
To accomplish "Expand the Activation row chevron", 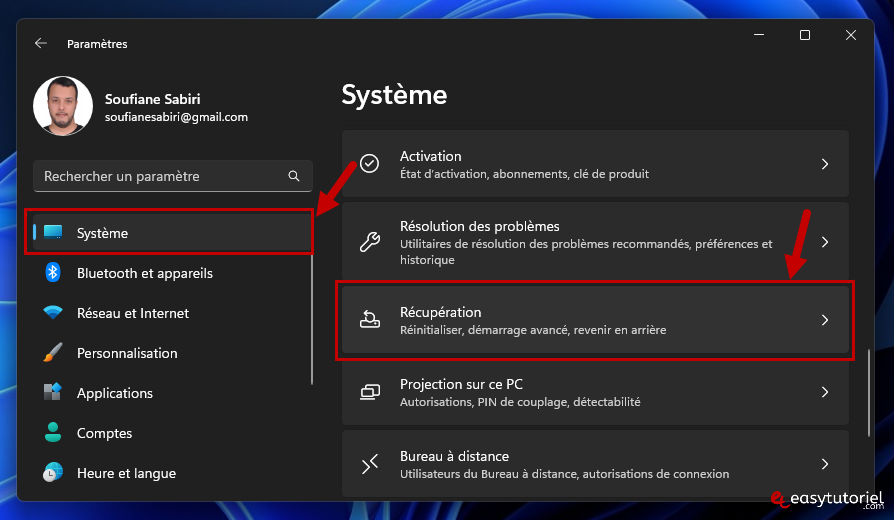I will point(824,164).
